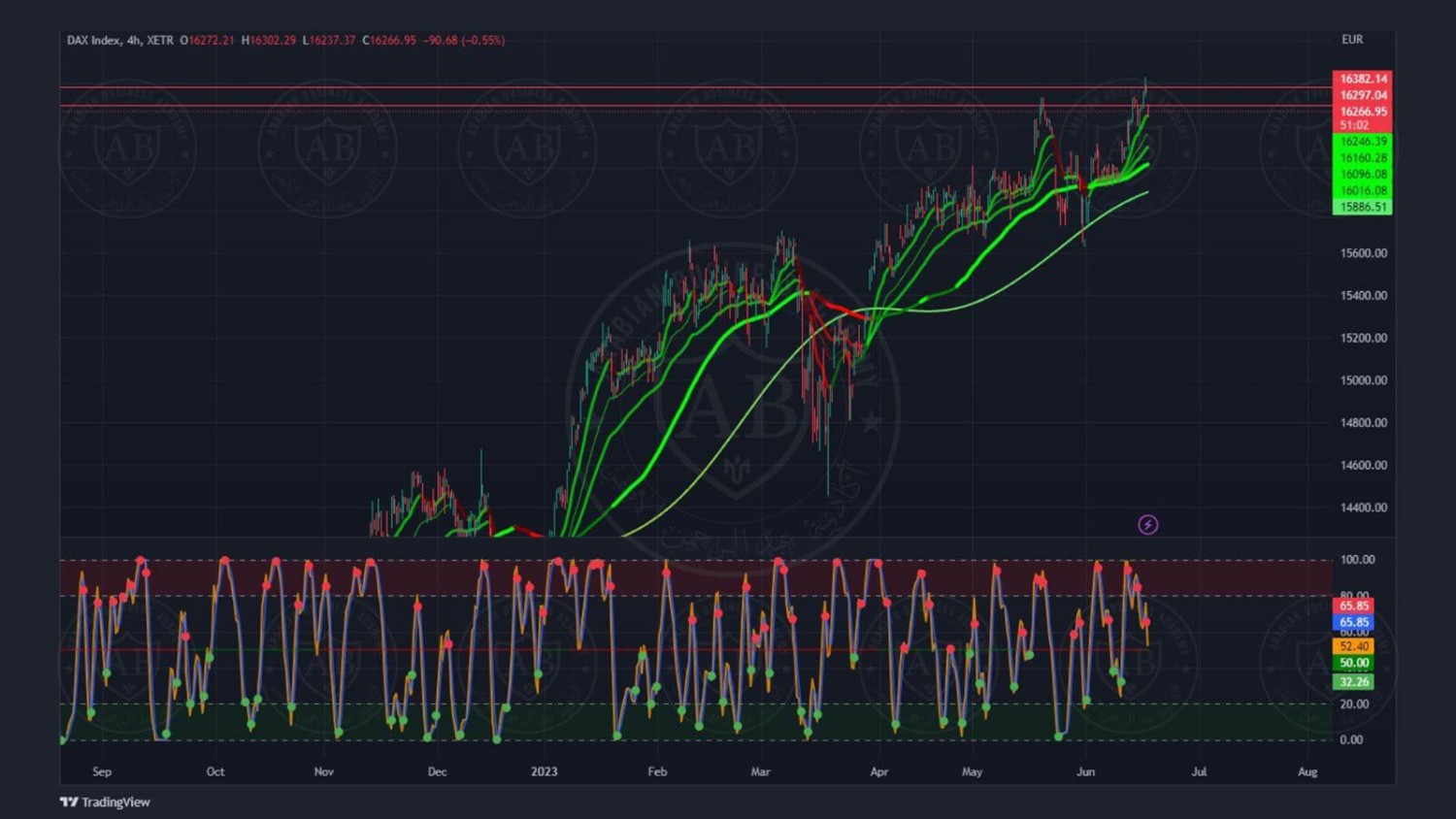Click the orange 52.40 oscillator value label
Image resolution: width=1456 pixels, height=819 pixels.
pos(1354,646)
